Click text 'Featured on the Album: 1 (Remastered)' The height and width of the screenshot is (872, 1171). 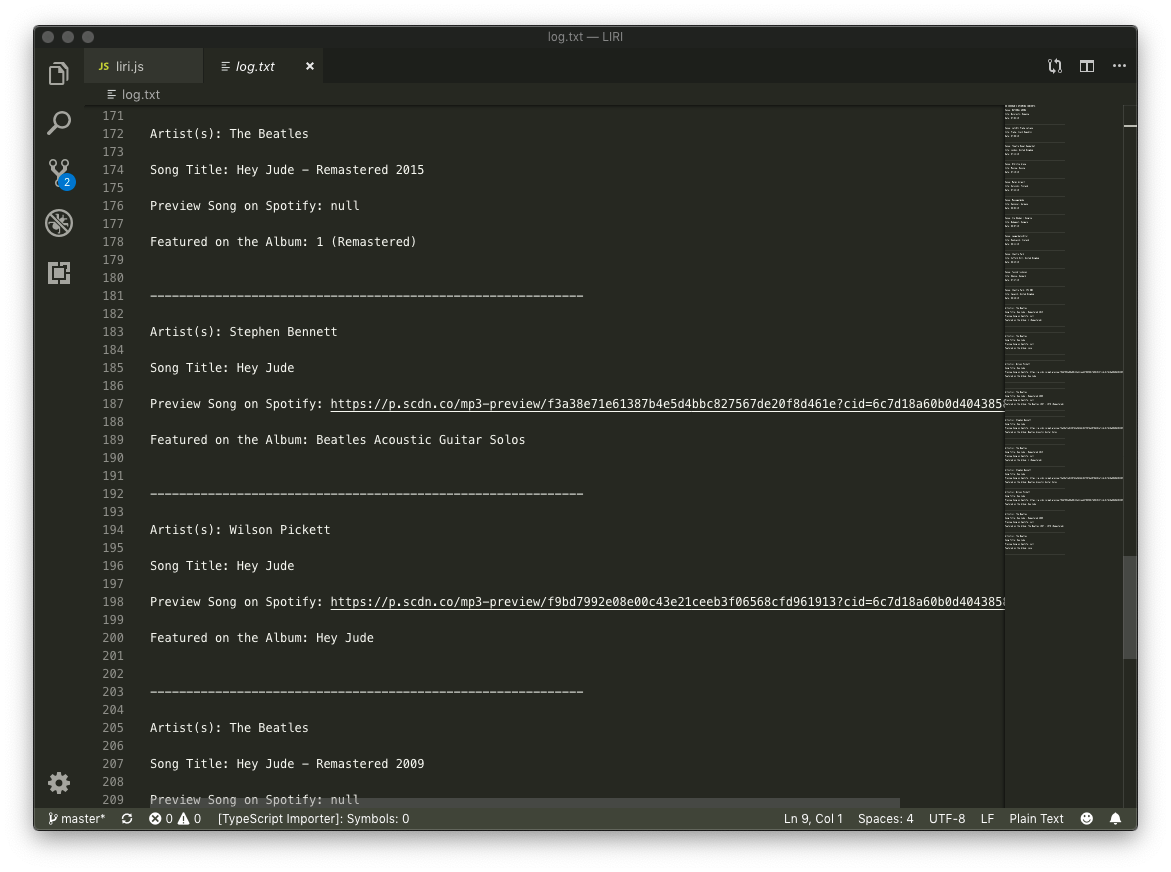tap(283, 242)
